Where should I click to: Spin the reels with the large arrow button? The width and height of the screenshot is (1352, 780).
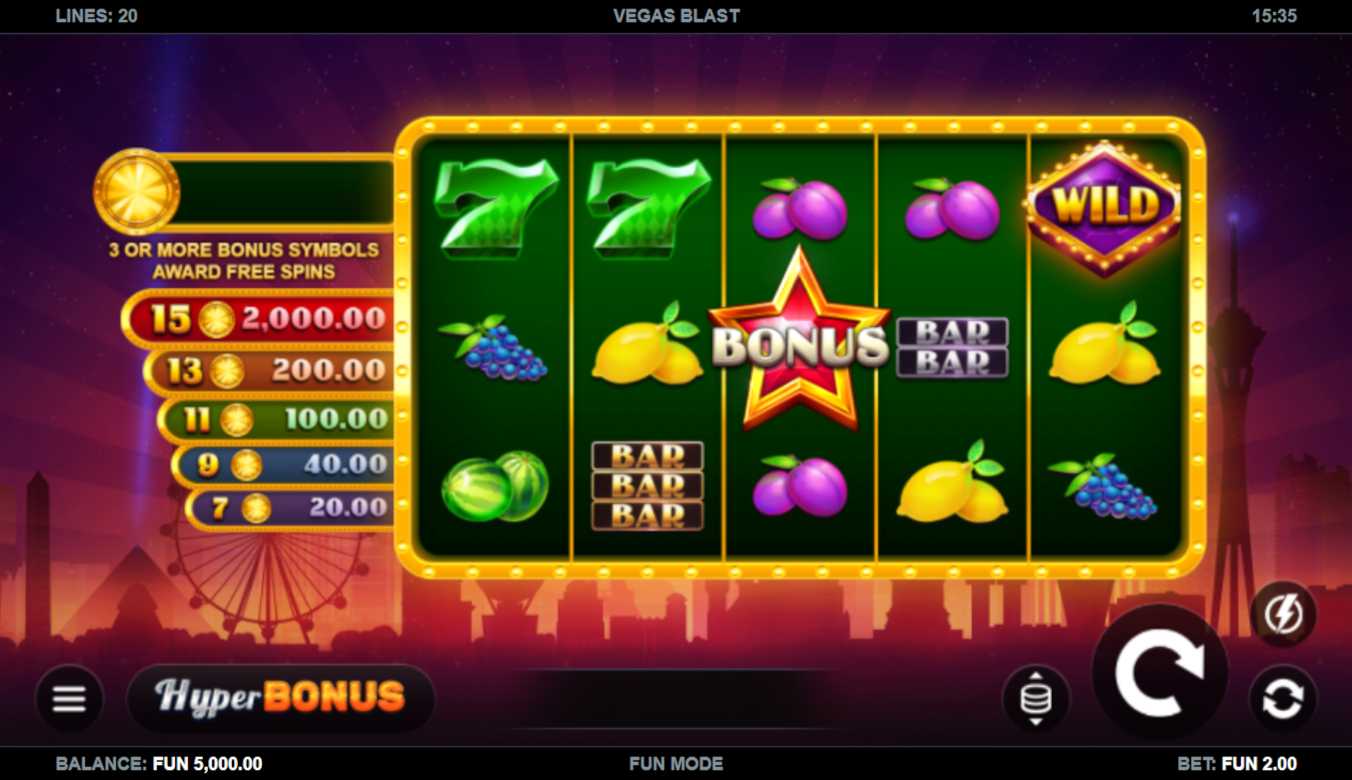pyautogui.click(x=1161, y=672)
